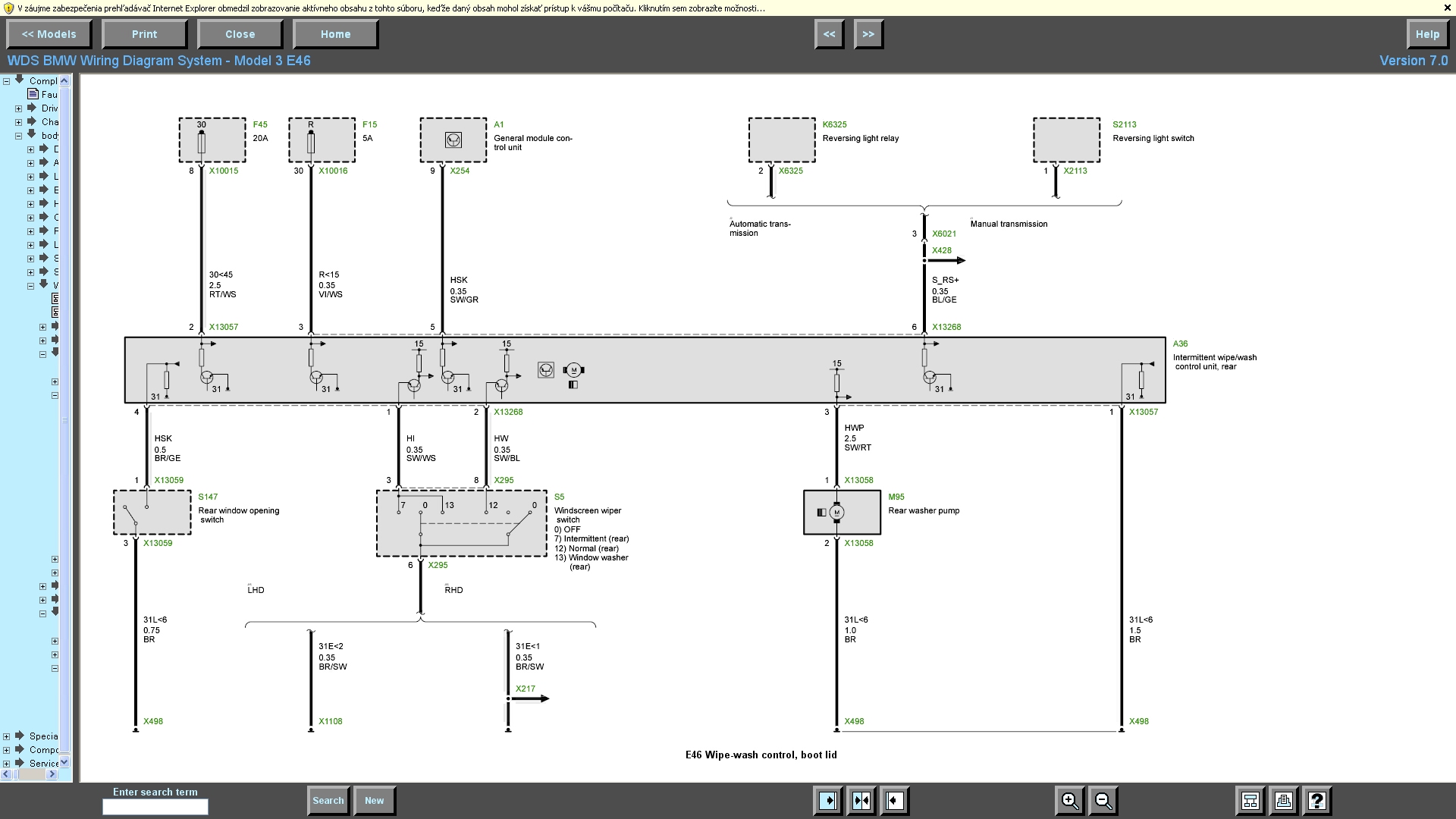
Task: Click the printer icon in bottom toolbar
Action: (x=1284, y=801)
